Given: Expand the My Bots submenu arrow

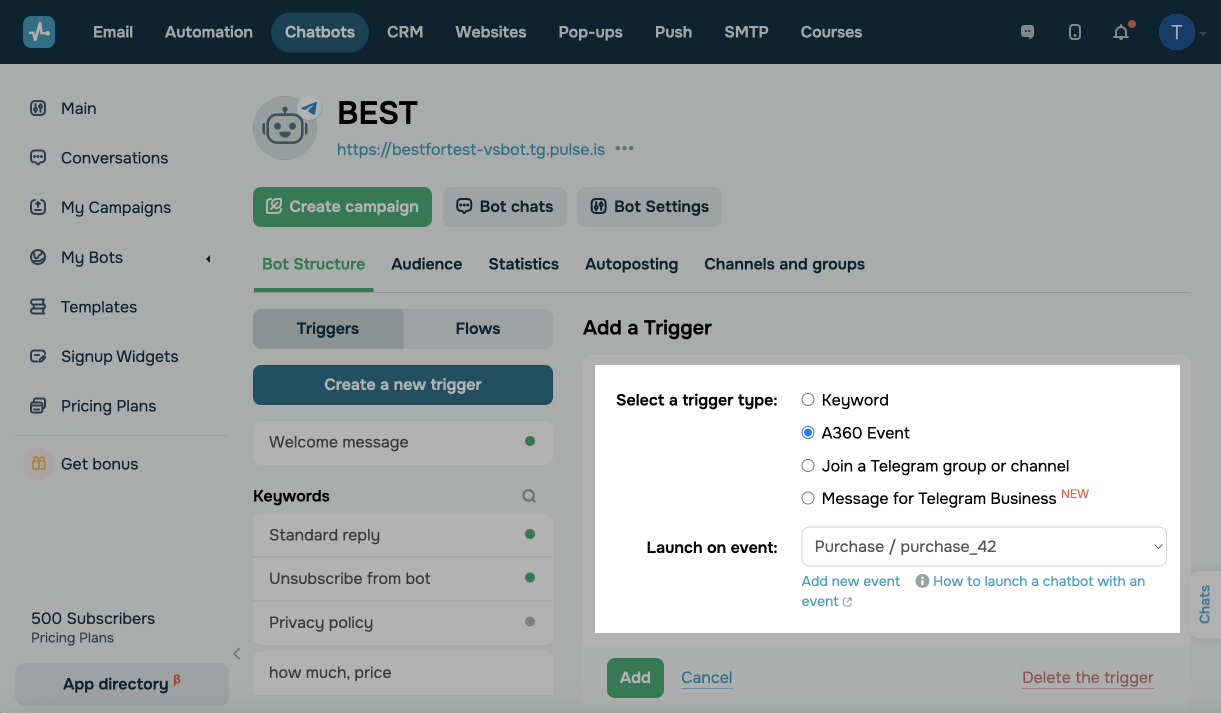Looking at the screenshot, I should 208,258.
